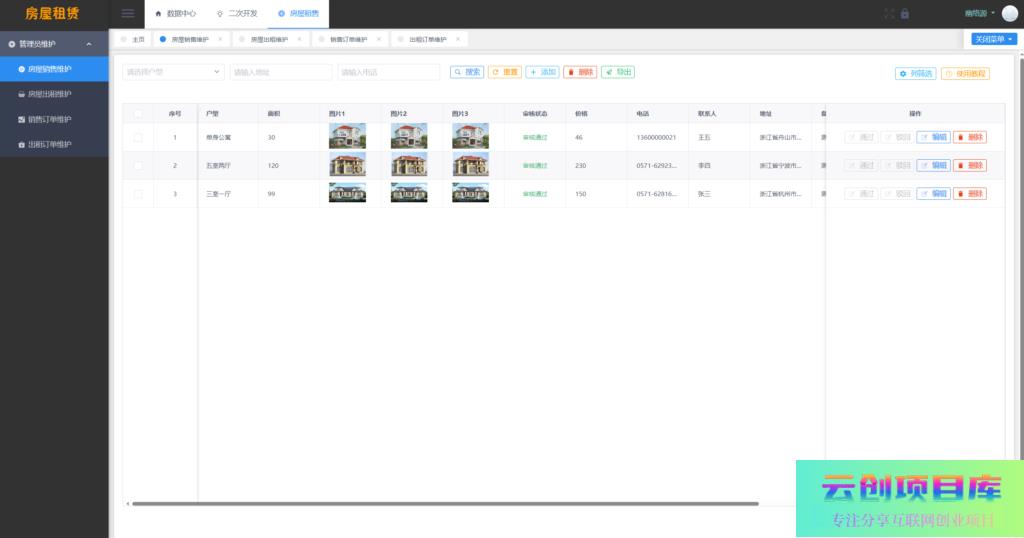Switch to the 数据中心 top tab
The height and width of the screenshot is (538, 1024).
click(175, 14)
